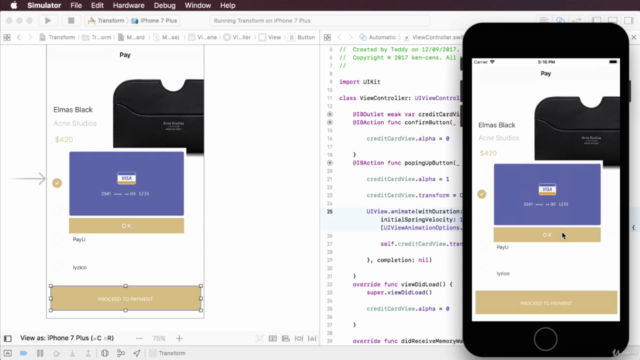Toggle the utilities panel in Xcode toolbar
The height and width of the screenshot is (360, 640).
click(x=629, y=20)
